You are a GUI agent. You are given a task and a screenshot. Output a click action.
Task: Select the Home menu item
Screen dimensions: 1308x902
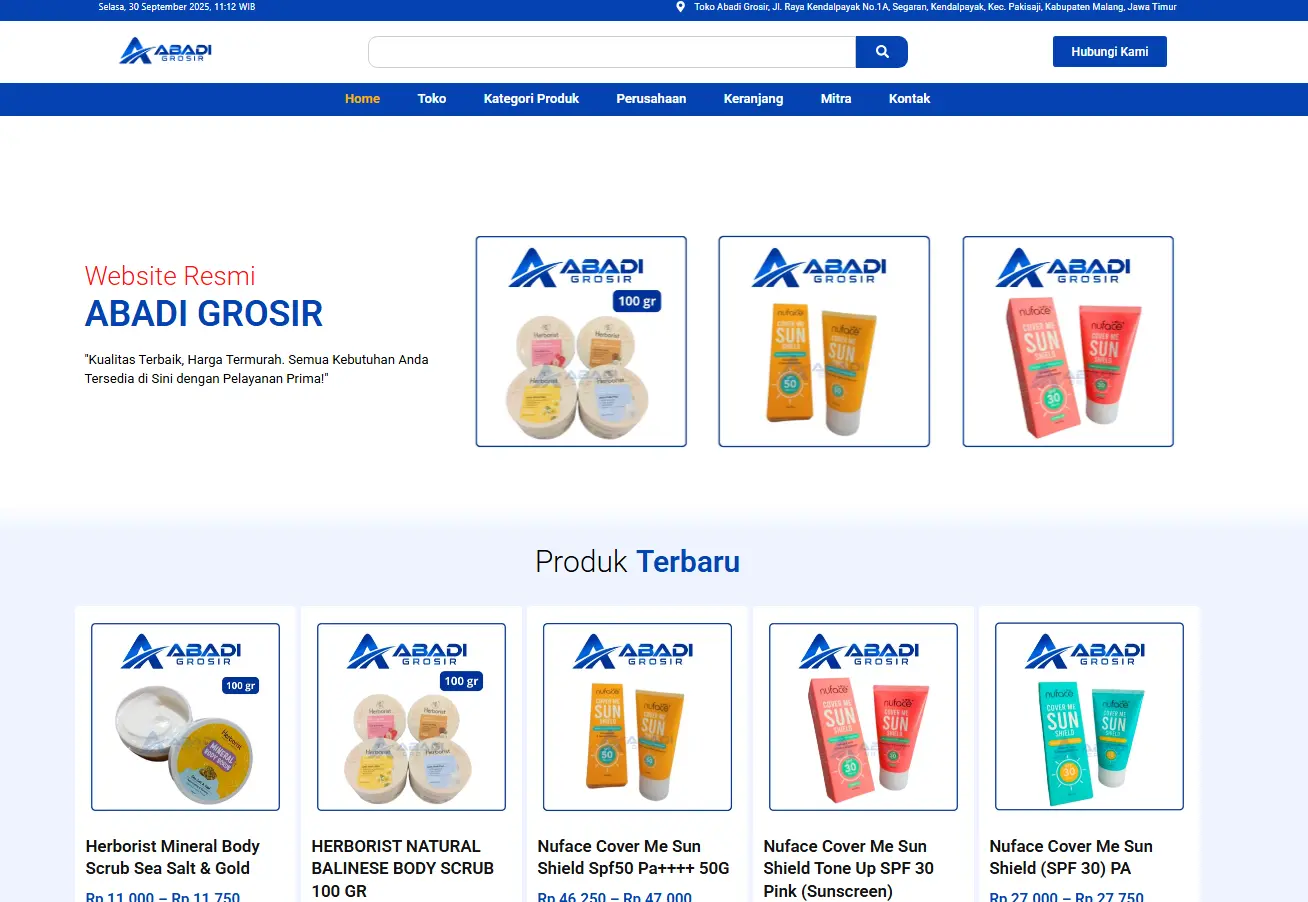(362, 99)
